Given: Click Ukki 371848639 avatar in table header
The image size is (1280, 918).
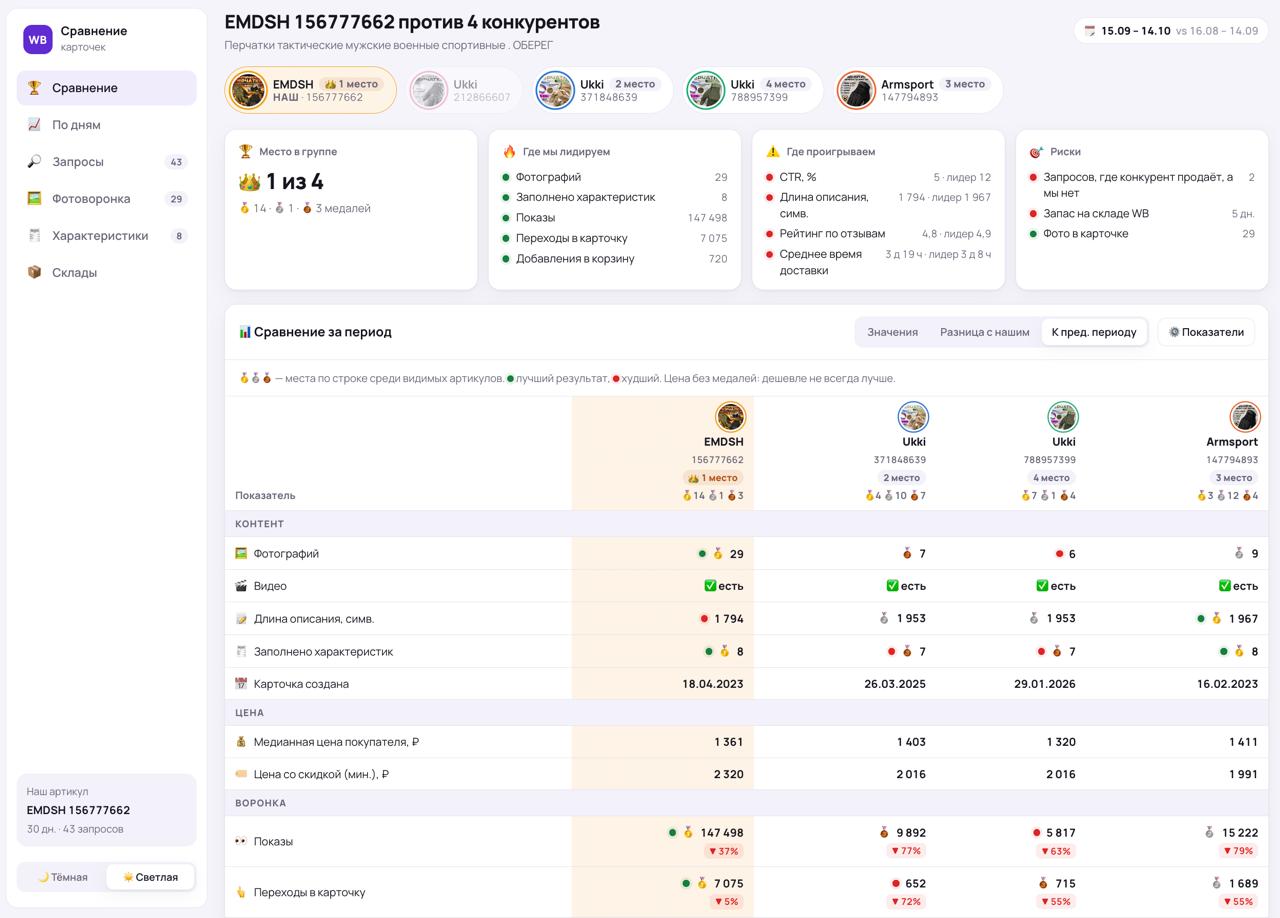Looking at the screenshot, I should 912,416.
